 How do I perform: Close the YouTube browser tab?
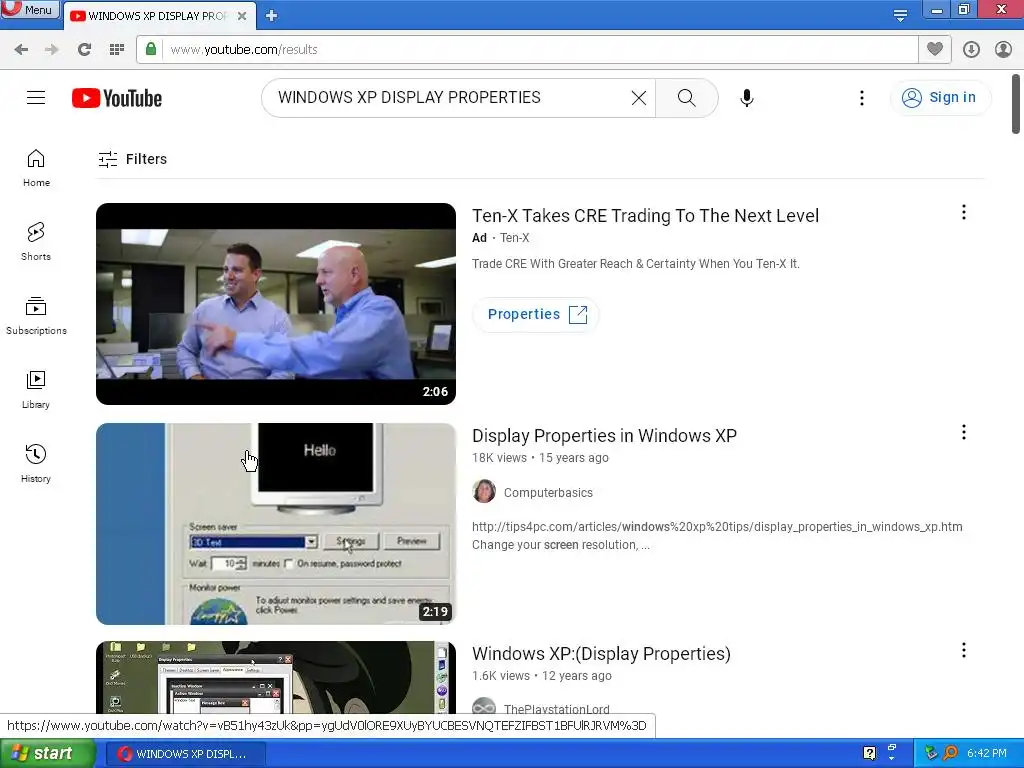[242, 16]
